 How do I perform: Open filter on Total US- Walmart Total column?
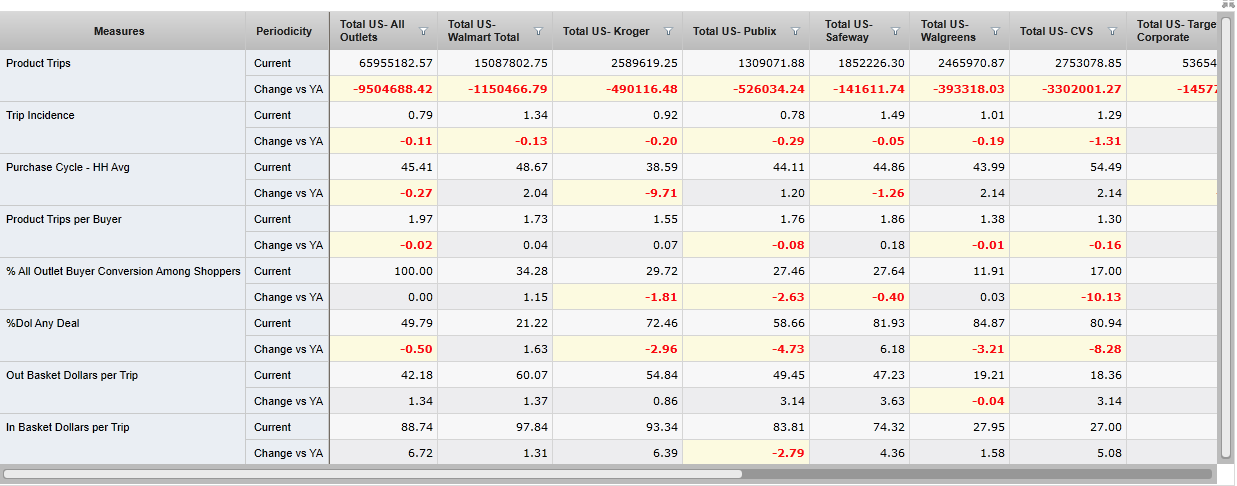click(538, 32)
